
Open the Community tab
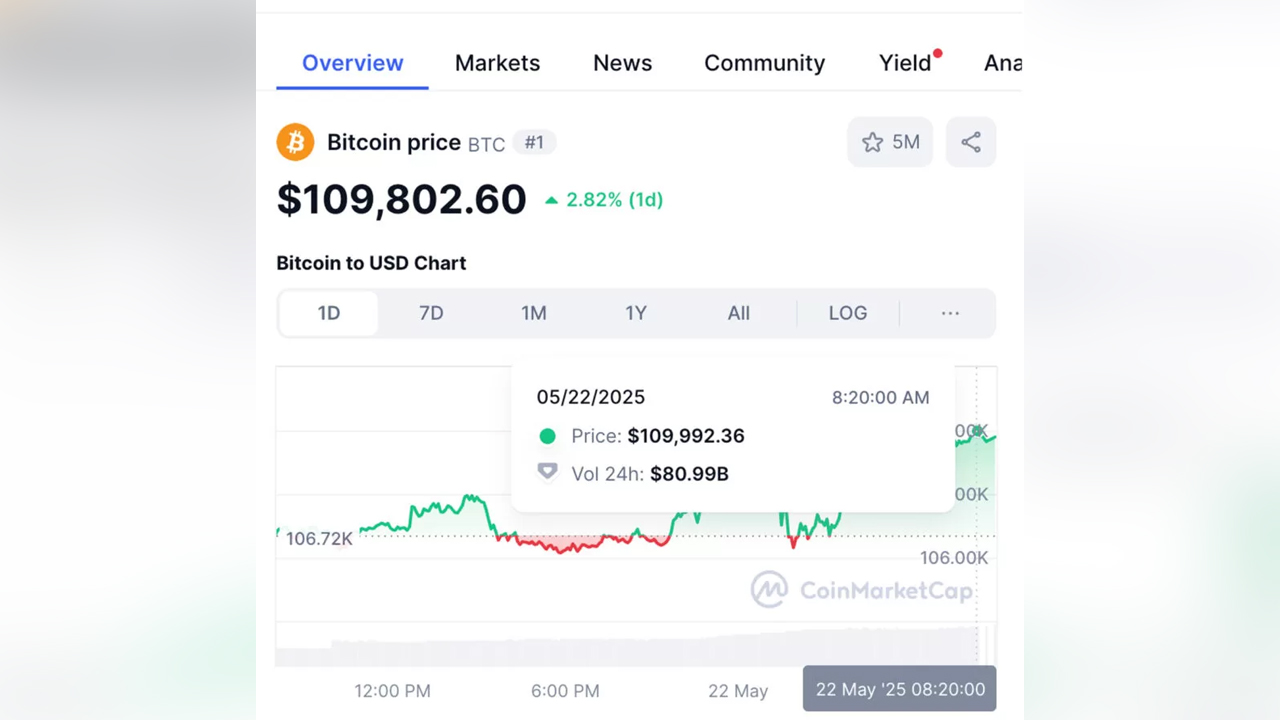(x=764, y=62)
